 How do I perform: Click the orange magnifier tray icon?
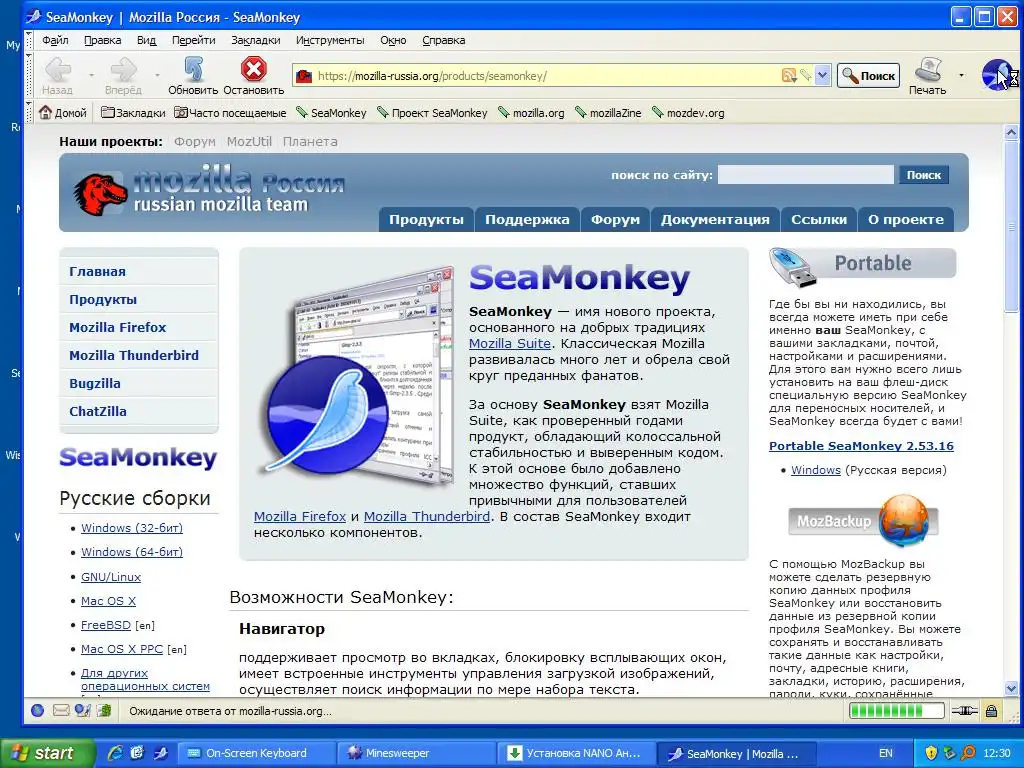point(968,753)
